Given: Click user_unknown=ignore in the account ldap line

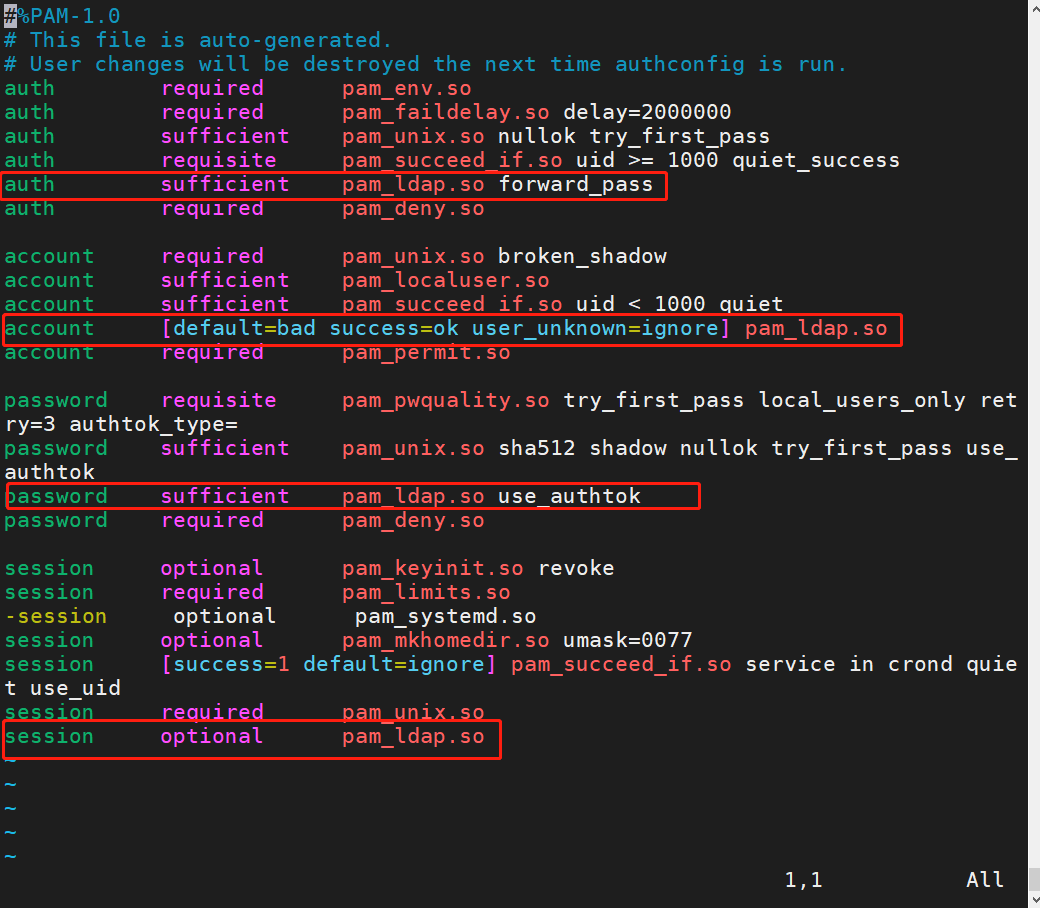Looking at the screenshot, I should (596, 328).
